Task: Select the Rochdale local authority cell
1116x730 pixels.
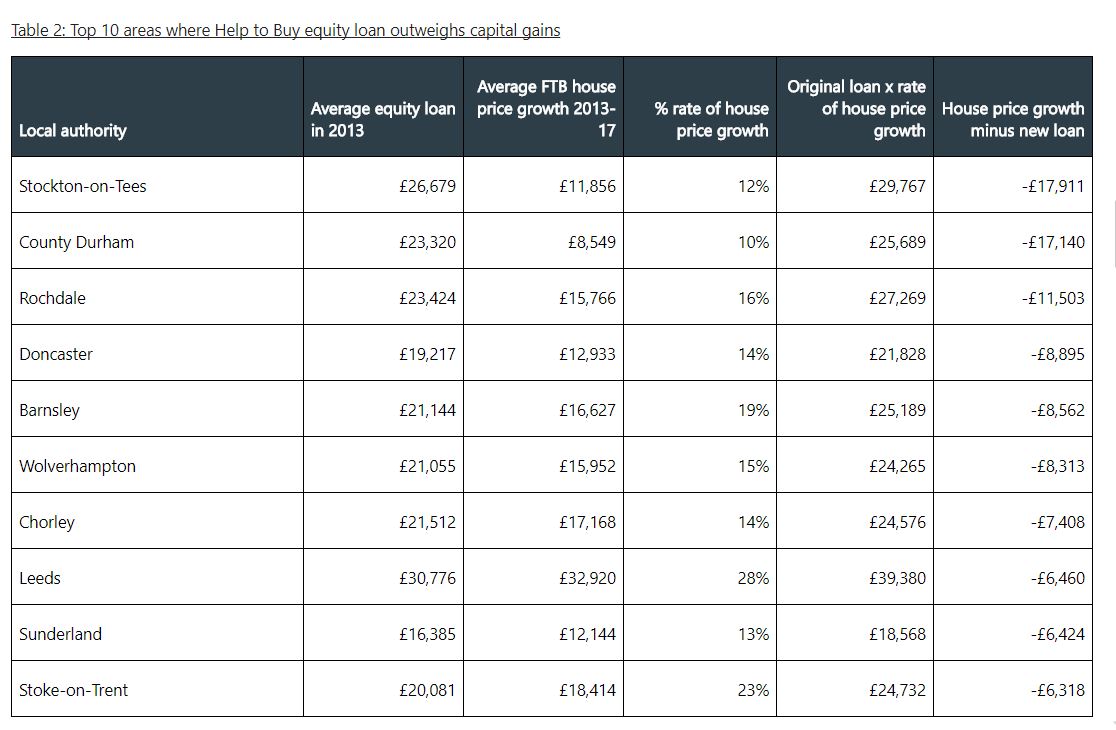Action: [53, 298]
